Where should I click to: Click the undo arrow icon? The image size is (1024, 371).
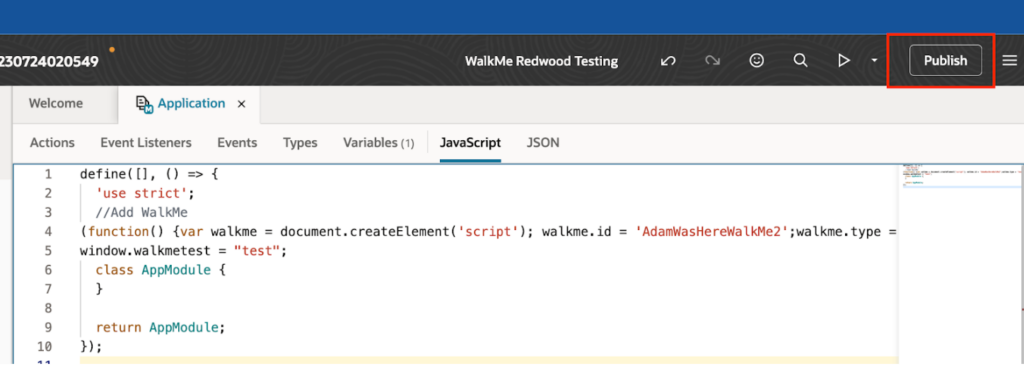point(667,61)
